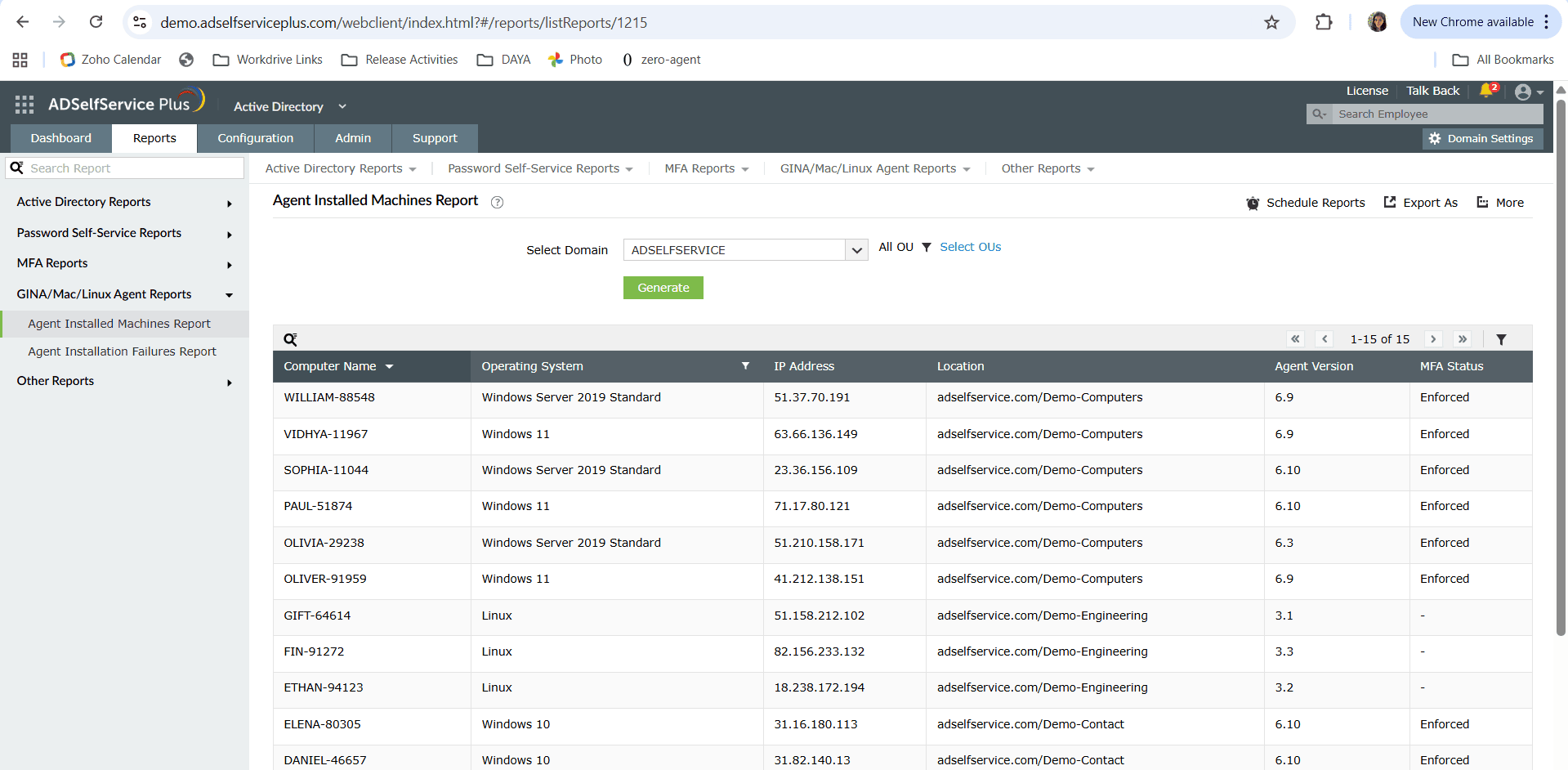Open the app grid launcher icon

coord(25,105)
